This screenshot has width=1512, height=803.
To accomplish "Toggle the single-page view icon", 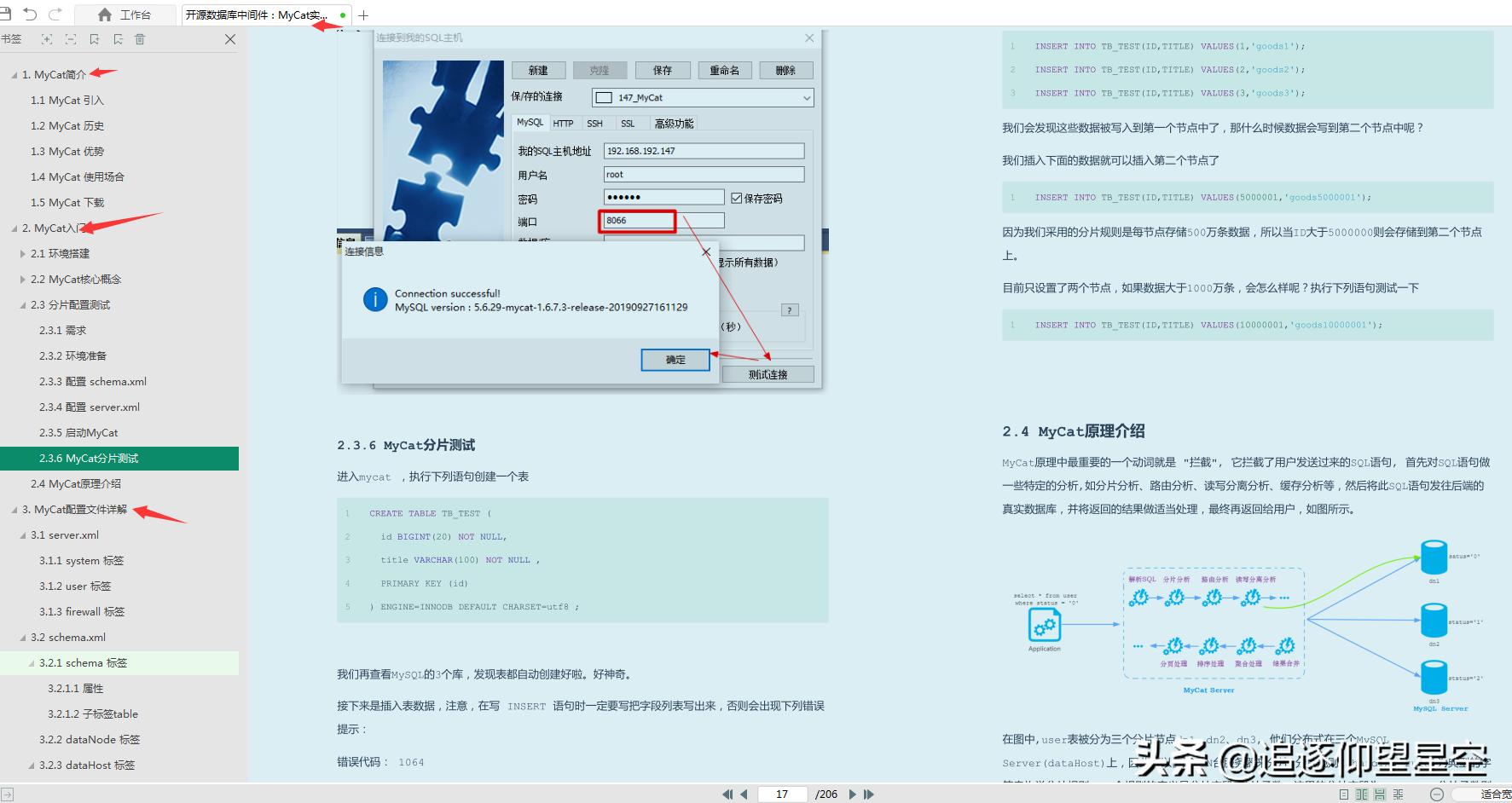I will point(1344,794).
